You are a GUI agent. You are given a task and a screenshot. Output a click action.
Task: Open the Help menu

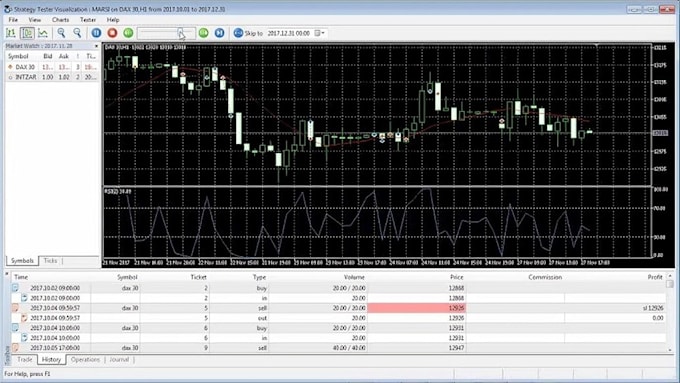pyautogui.click(x=113, y=20)
